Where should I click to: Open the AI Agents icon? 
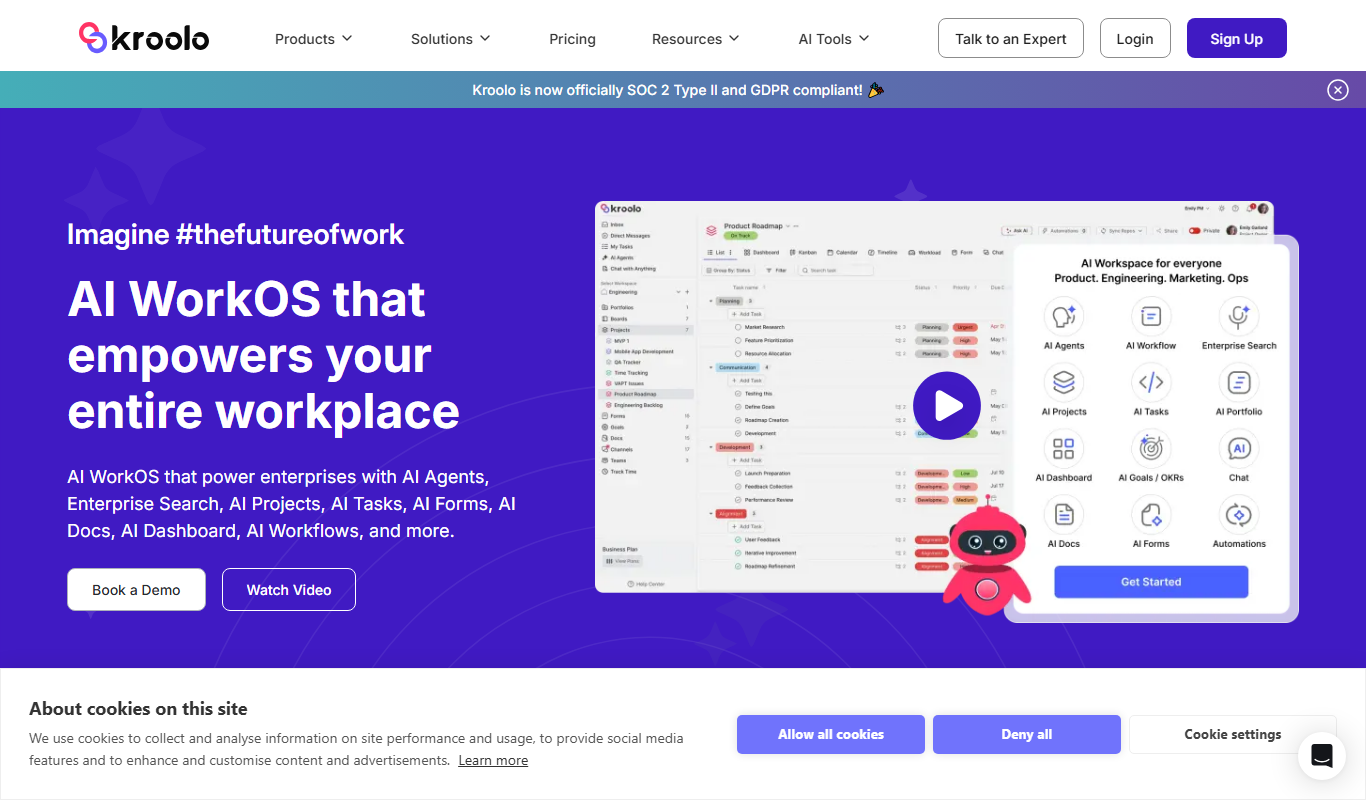tap(1064, 316)
